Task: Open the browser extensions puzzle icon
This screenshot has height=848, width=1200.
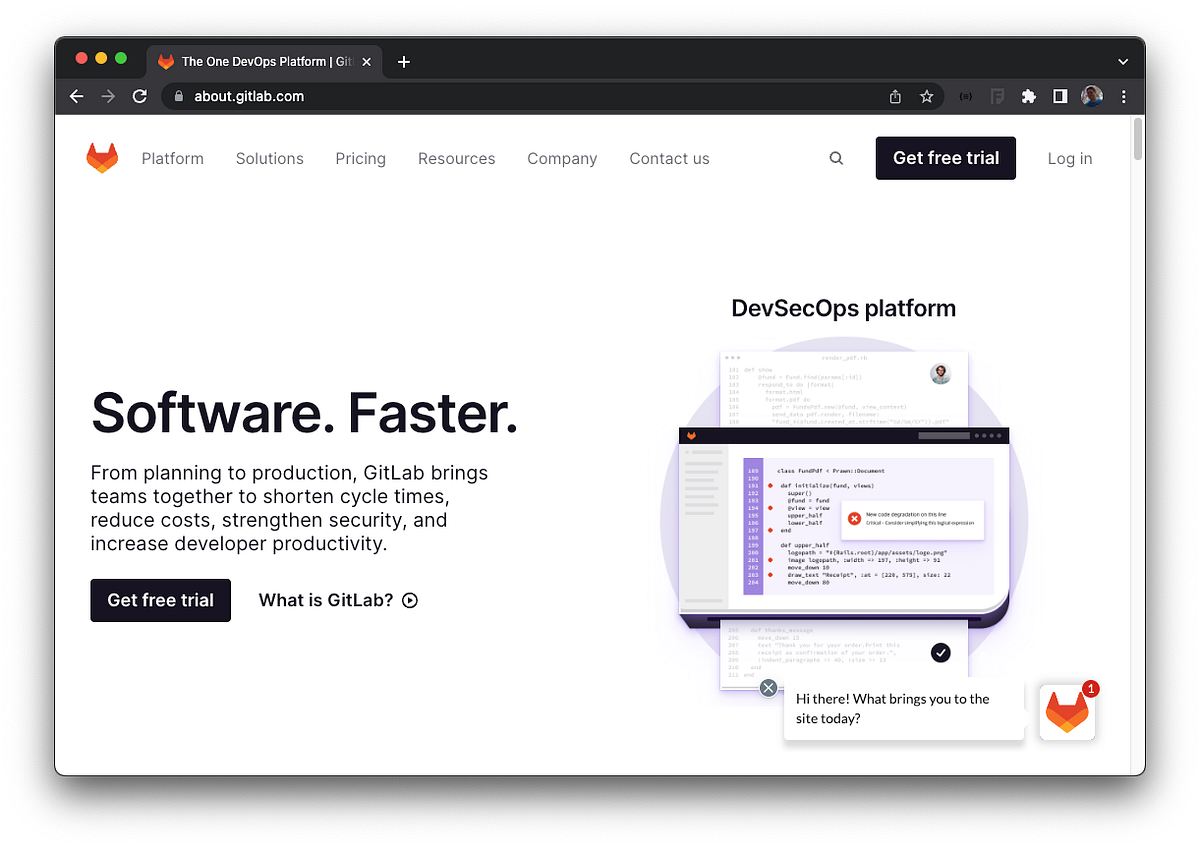Action: point(1029,96)
